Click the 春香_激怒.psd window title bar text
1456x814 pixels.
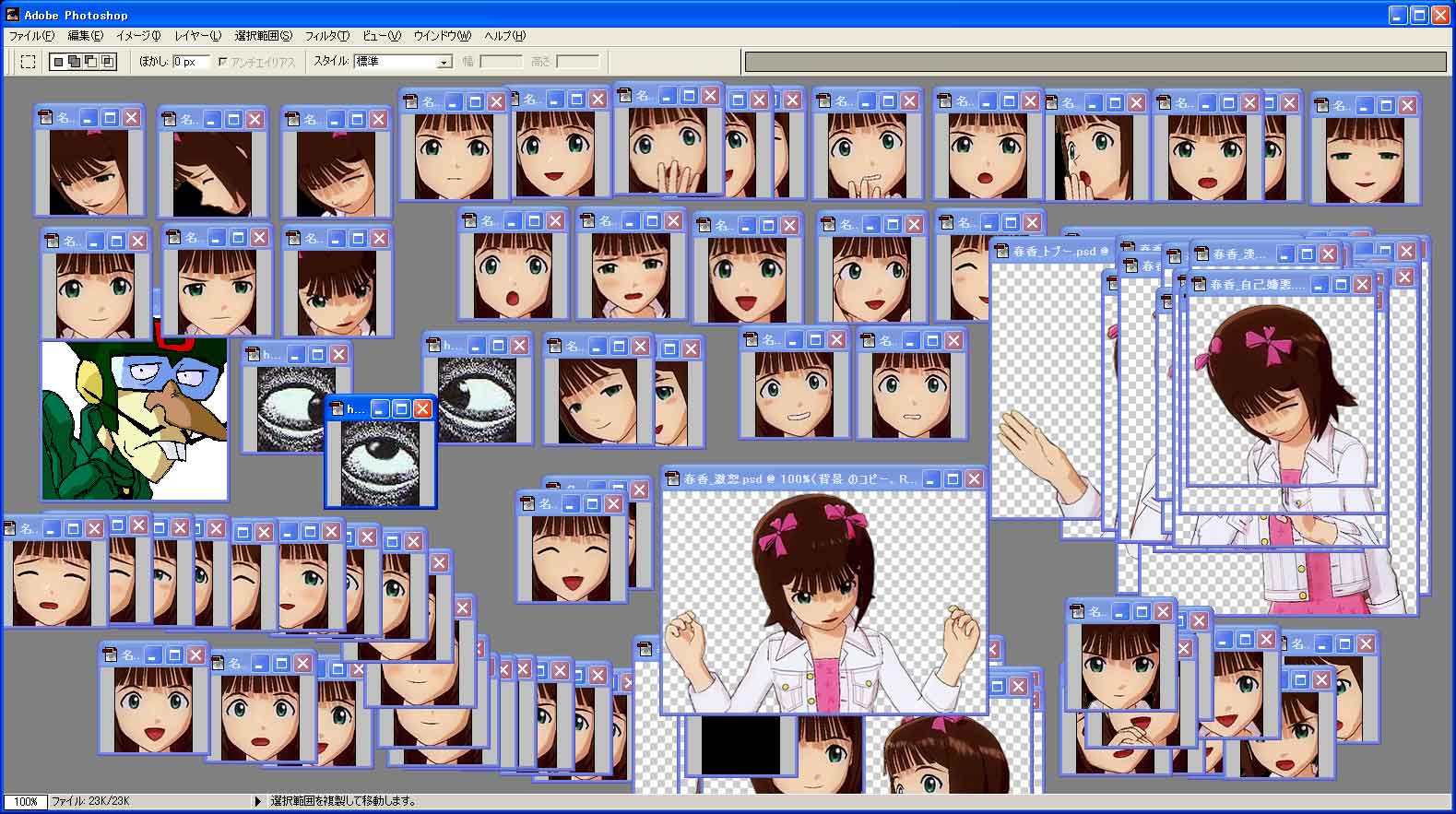click(799, 479)
